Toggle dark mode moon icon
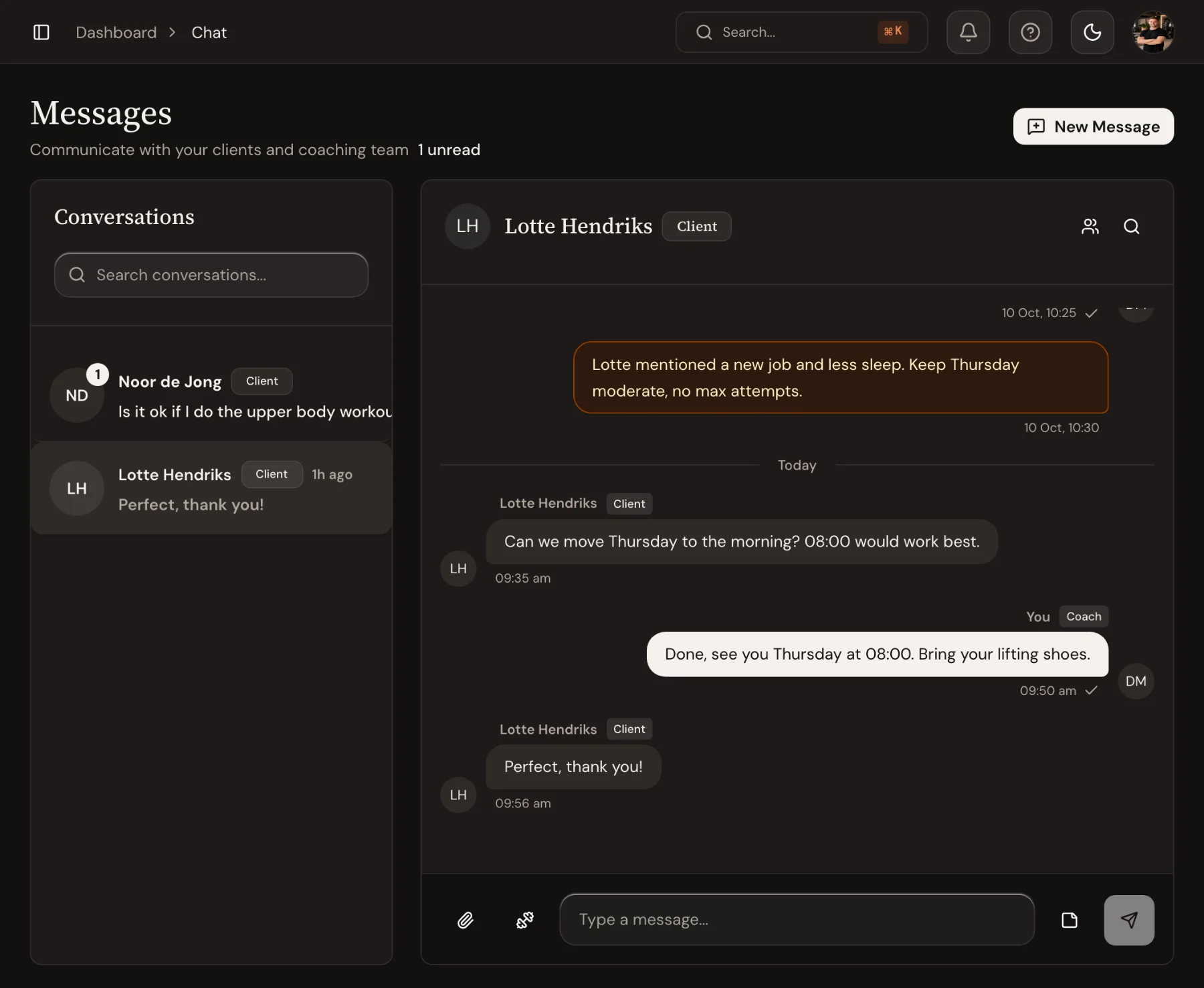Screen dimensions: 1204x988 (1092, 32)
